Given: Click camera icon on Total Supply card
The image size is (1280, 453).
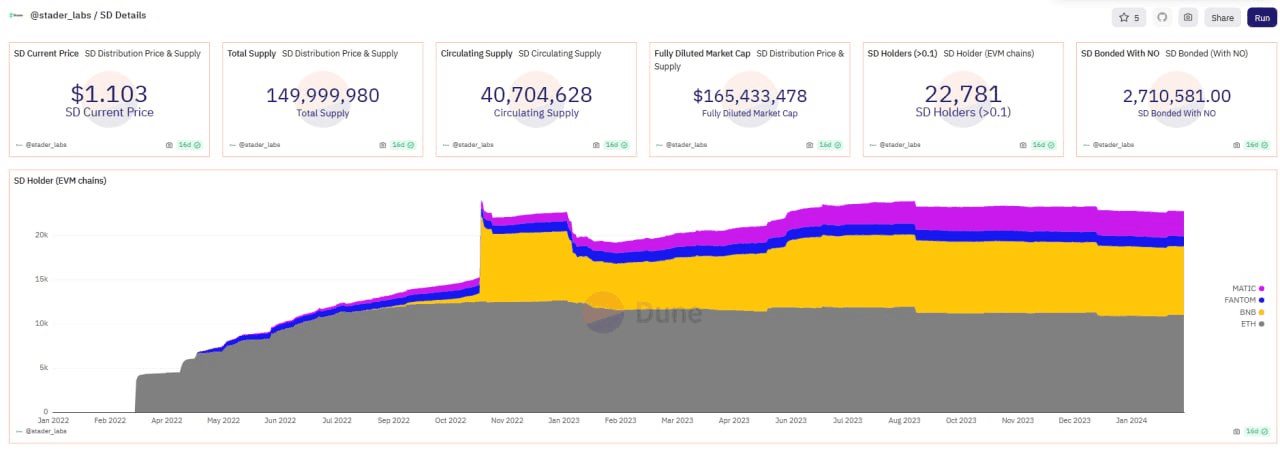Looking at the screenshot, I should point(383,145).
